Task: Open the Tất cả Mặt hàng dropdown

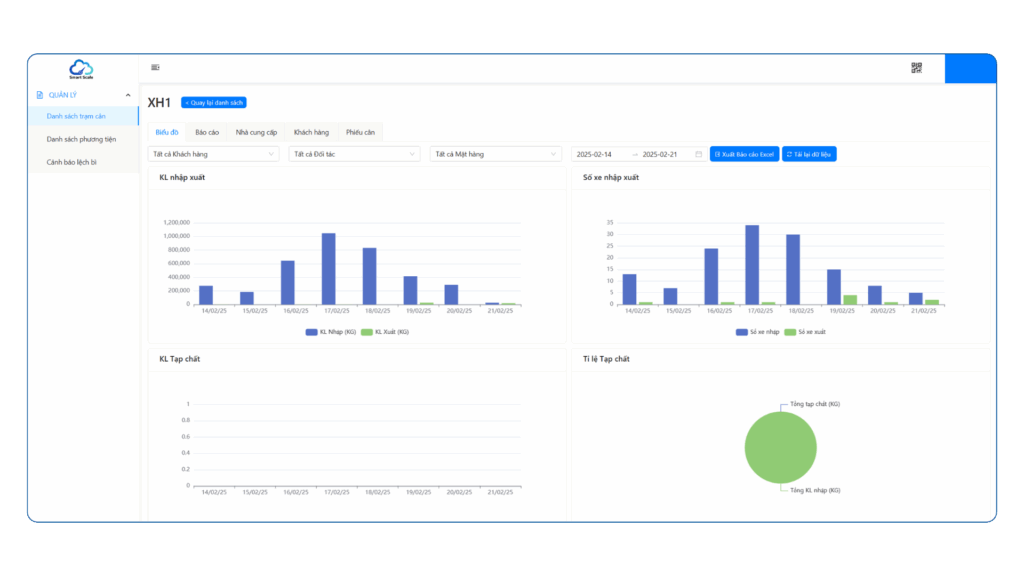Action: 496,154
